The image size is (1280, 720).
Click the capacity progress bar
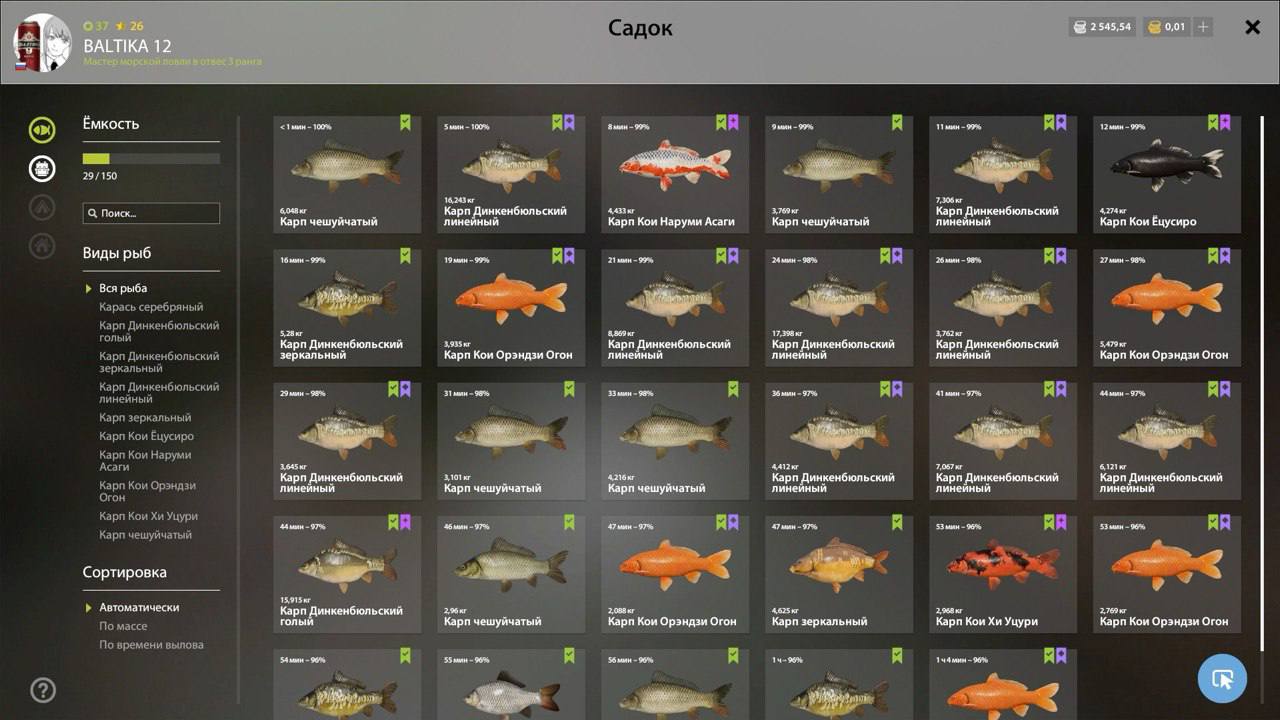151,158
